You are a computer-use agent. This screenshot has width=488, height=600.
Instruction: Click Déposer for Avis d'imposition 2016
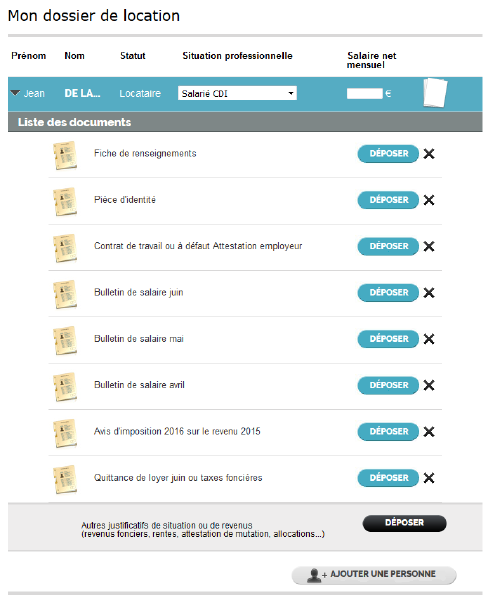388,432
